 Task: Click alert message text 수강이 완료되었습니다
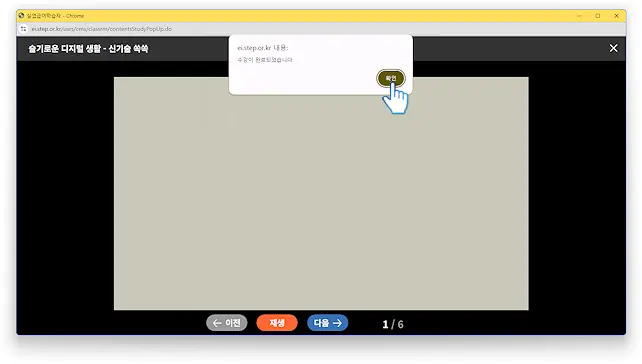tap(265, 60)
